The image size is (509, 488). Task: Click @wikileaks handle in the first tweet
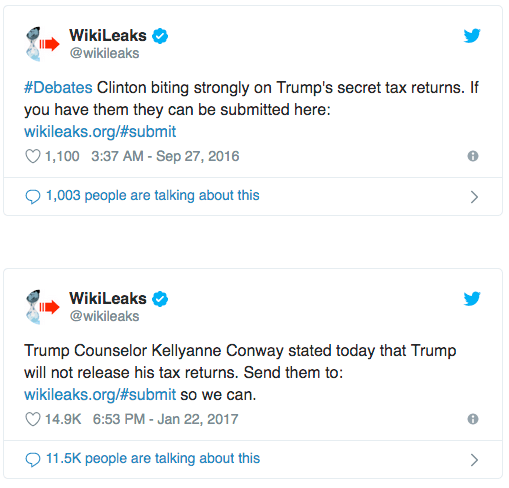point(104,53)
